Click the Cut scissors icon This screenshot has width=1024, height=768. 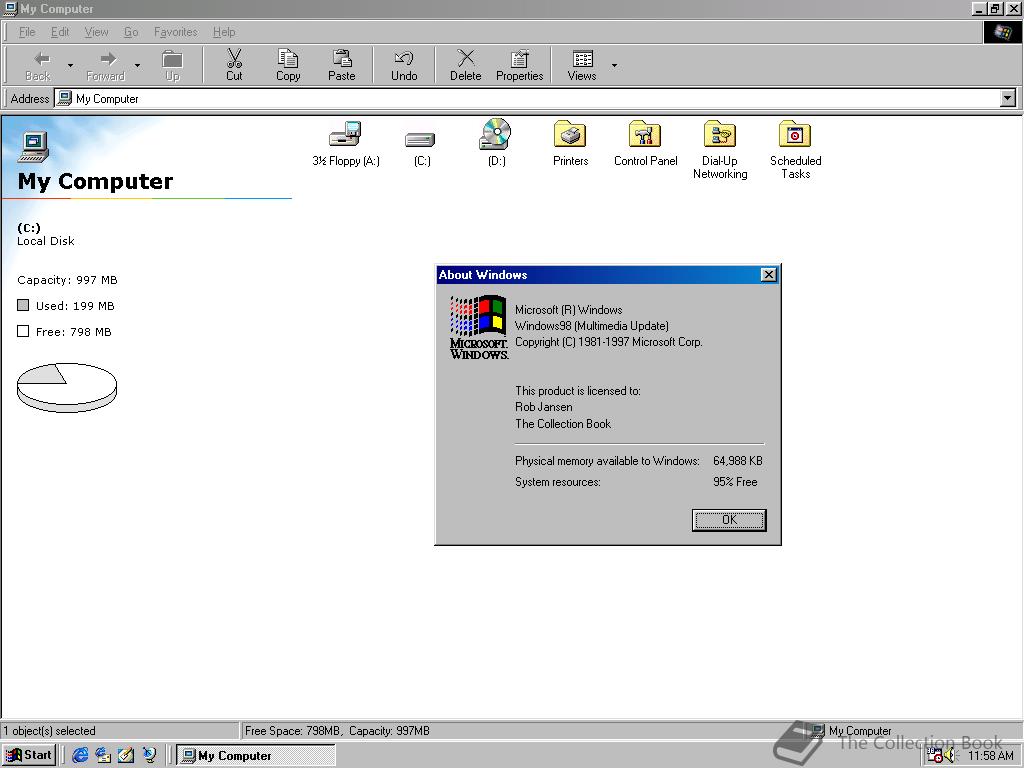tap(234, 59)
